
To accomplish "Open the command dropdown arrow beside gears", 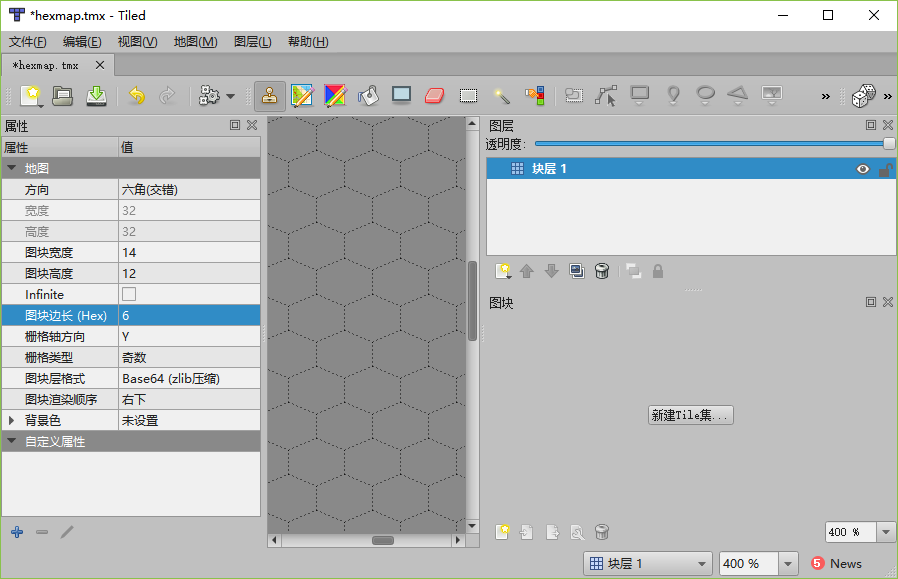I will [230, 96].
